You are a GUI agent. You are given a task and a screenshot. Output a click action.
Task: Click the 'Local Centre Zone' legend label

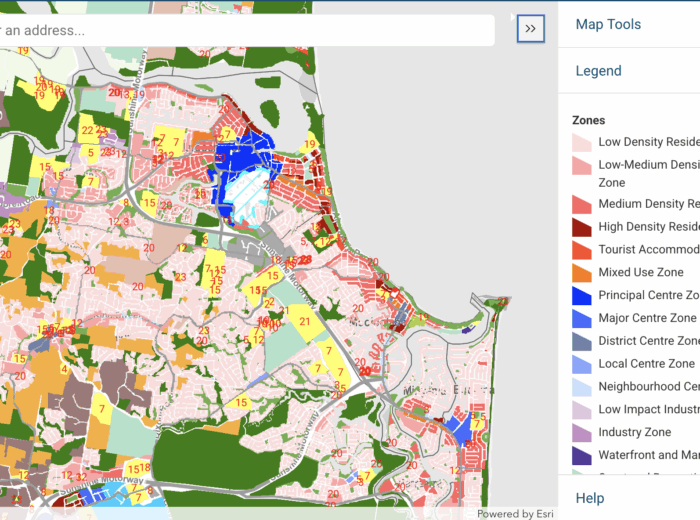click(646, 364)
